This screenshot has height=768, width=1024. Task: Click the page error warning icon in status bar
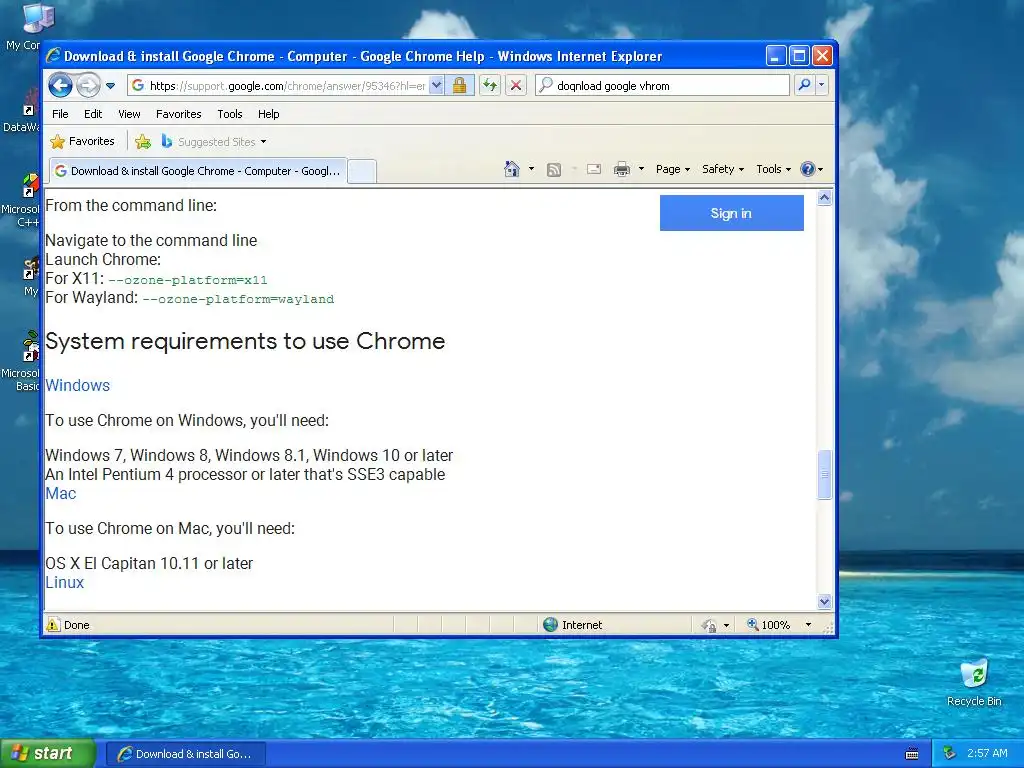53,625
